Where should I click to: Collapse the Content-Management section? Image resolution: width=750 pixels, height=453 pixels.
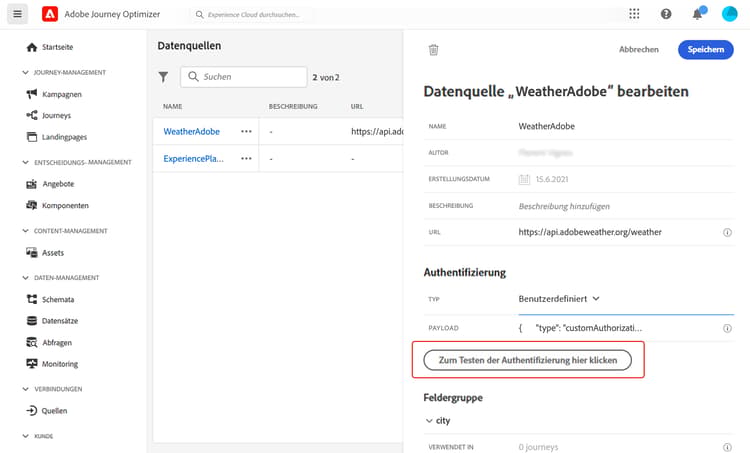tap(25, 231)
